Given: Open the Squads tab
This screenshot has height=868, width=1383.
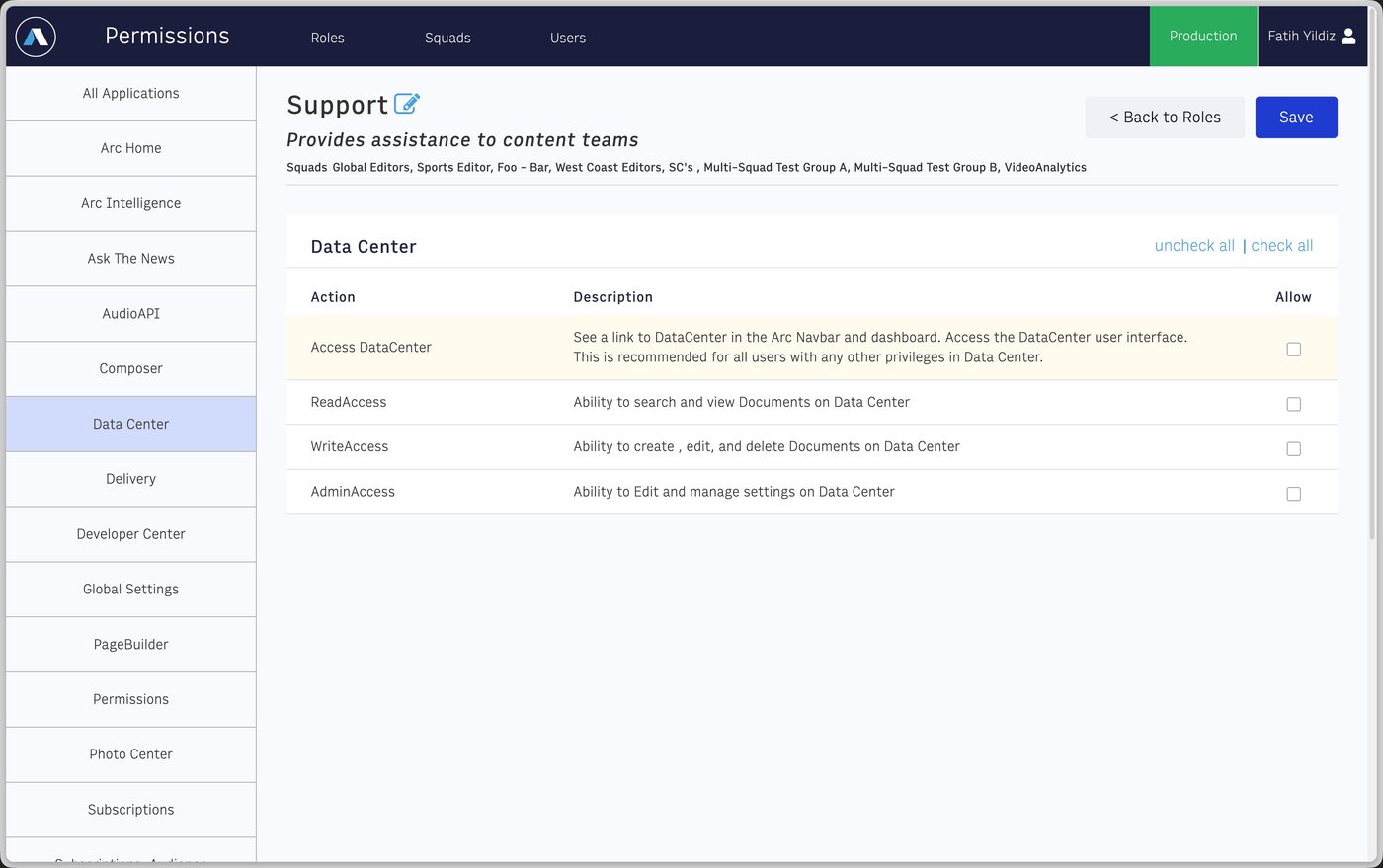Looking at the screenshot, I should point(447,38).
